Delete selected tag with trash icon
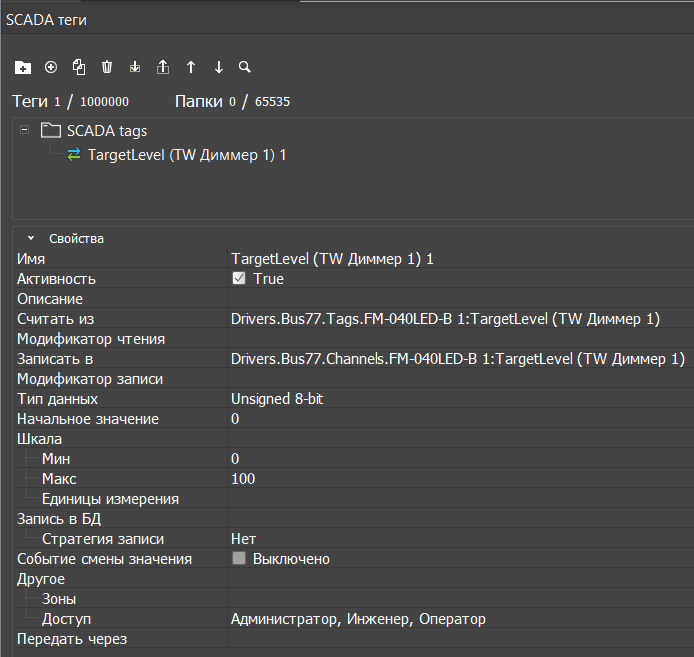Viewport: 694px width, 657px height. pos(107,68)
